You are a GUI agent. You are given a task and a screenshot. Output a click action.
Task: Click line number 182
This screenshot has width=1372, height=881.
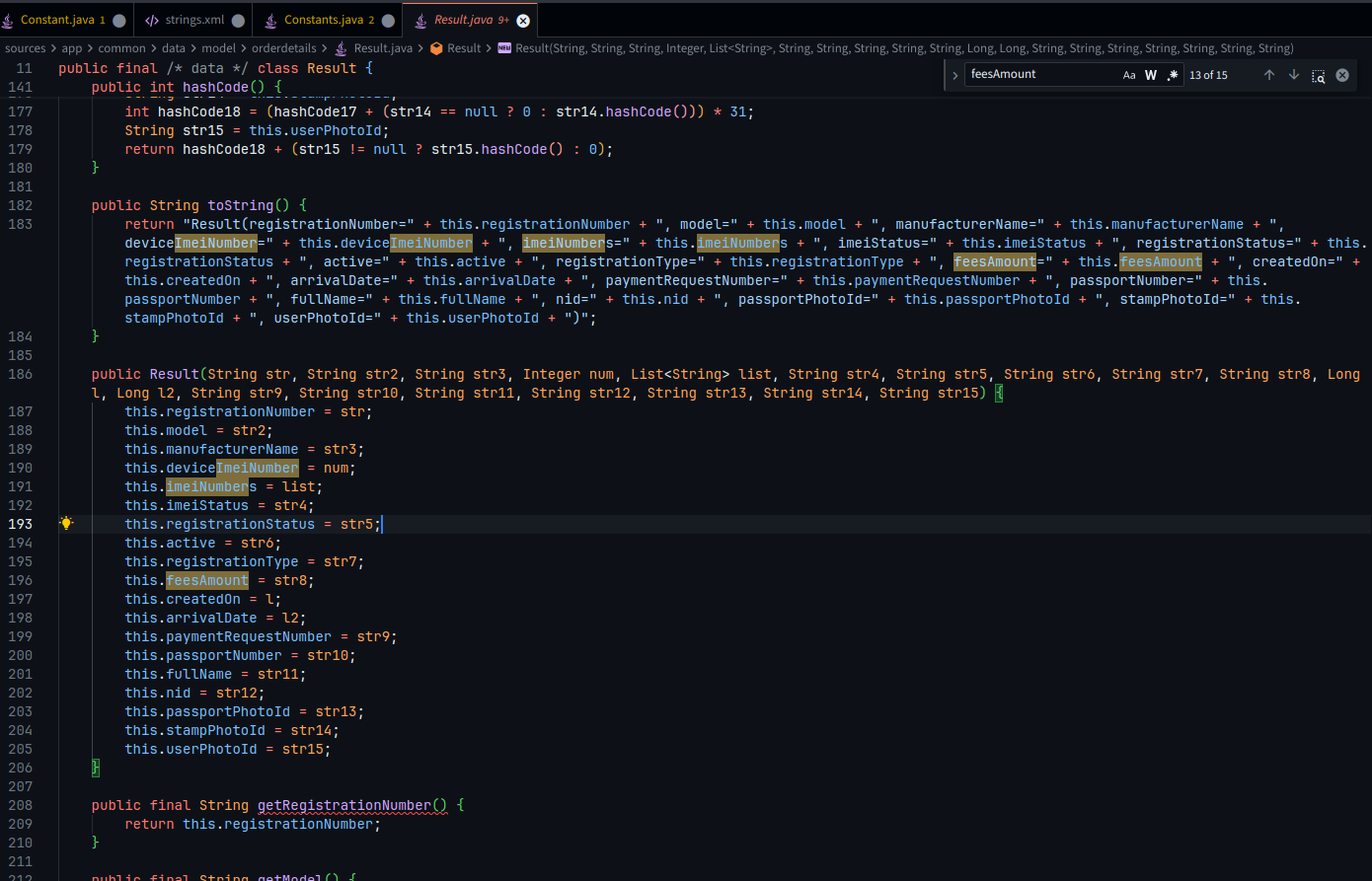pos(20,205)
